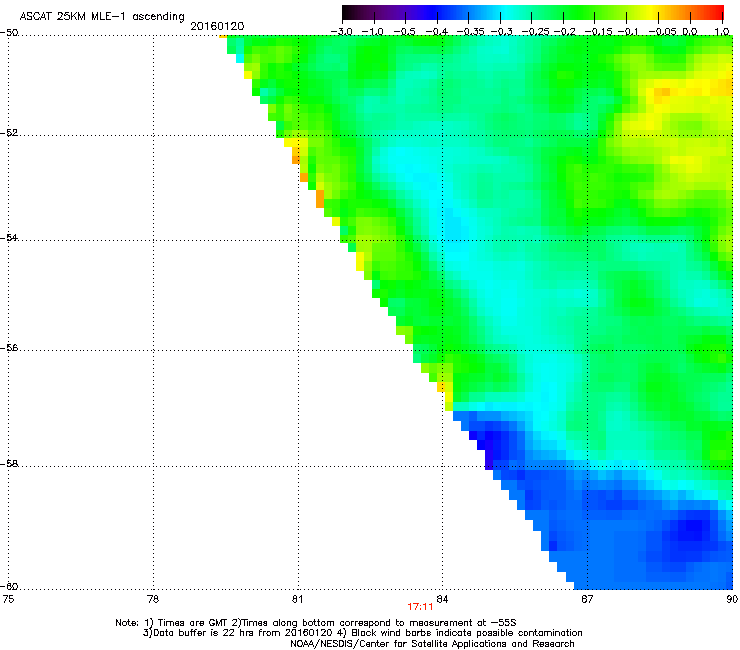Click the -0.4 colorbar label
Screen dimensions: 740x650
[437, 32]
